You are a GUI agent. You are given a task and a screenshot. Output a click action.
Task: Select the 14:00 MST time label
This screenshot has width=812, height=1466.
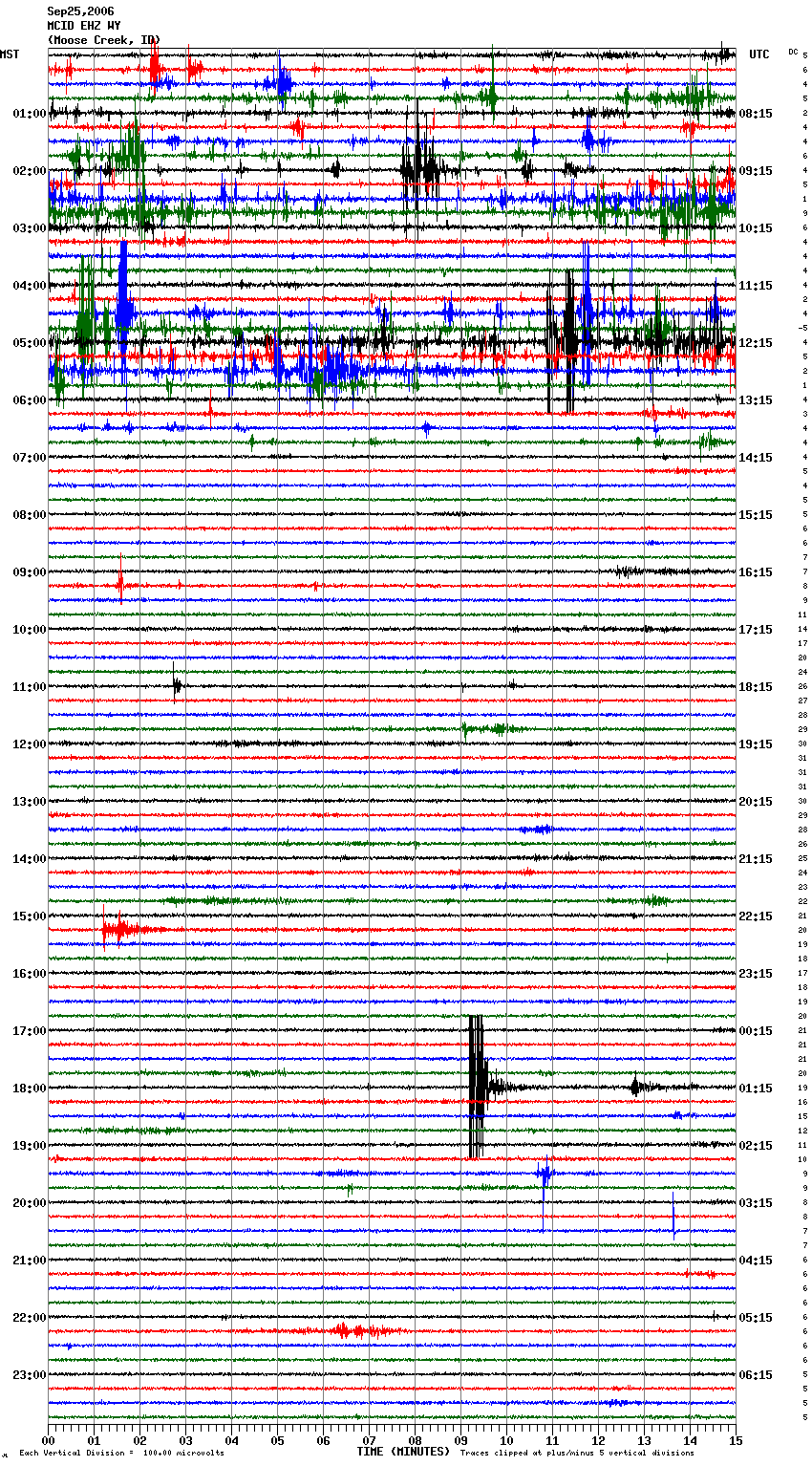[29, 859]
